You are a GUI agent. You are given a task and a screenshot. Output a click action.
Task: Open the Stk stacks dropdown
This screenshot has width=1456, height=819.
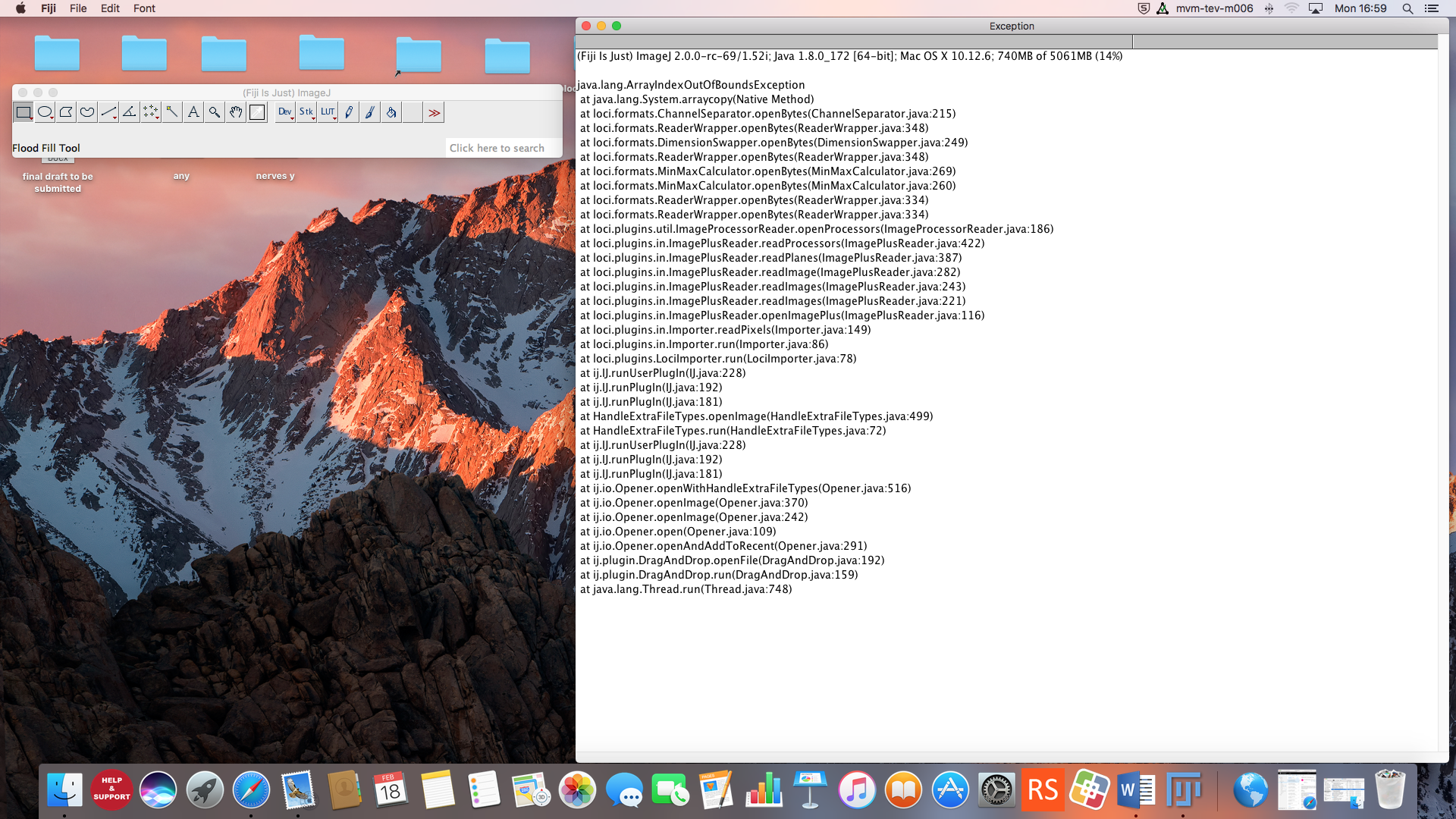click(306, 112)
